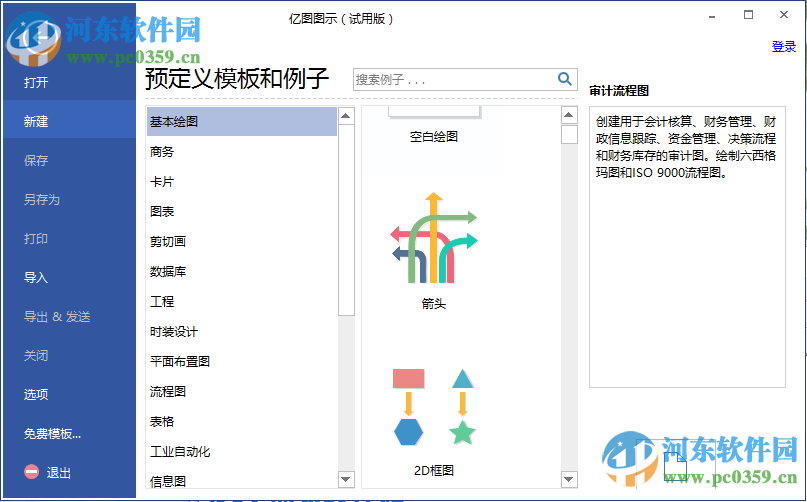807x502 pixels.
Task: Click template pane scroll down arrow
Action: click(x=569, y=479)
